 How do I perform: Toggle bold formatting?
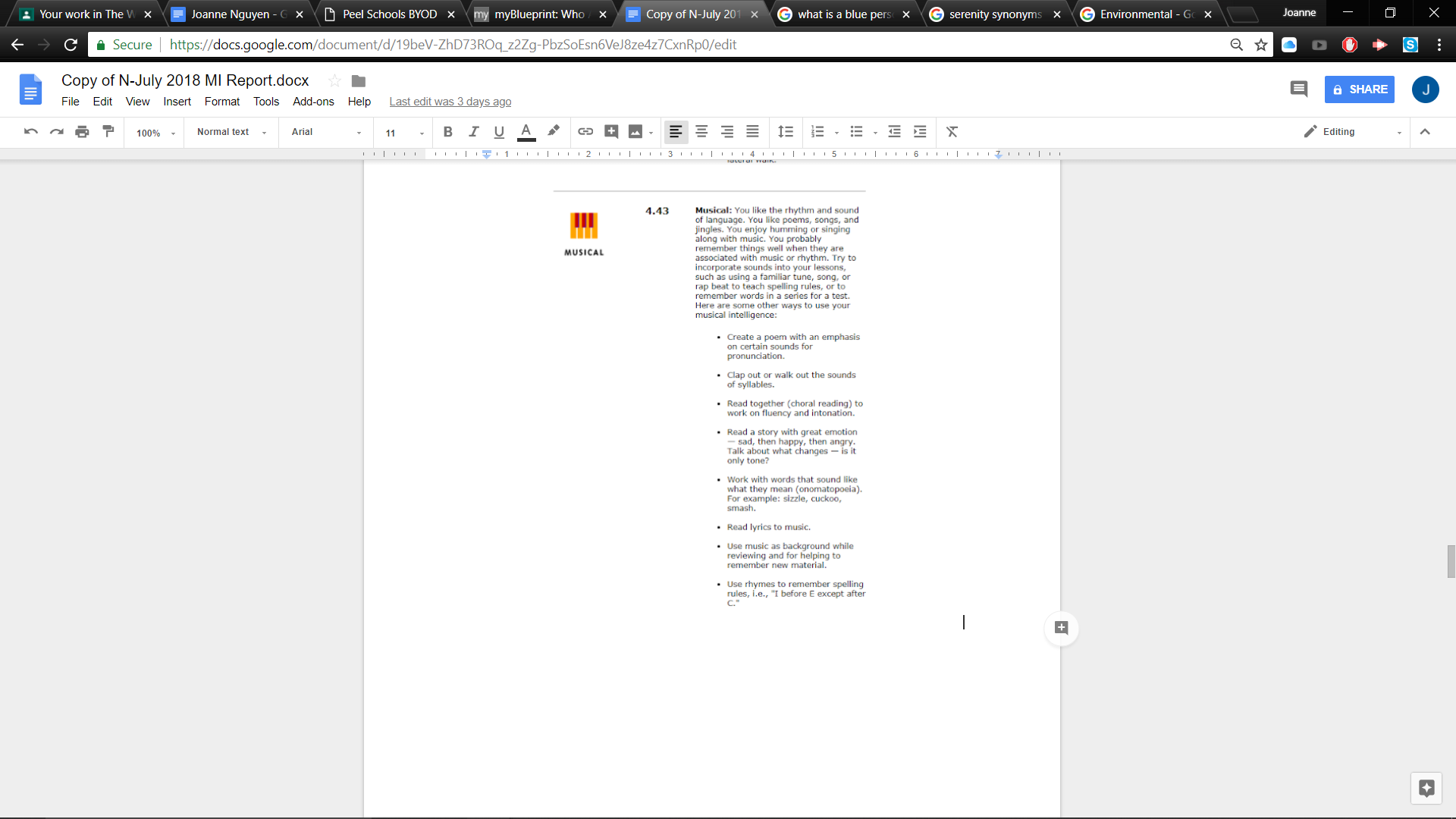(448, 132)
